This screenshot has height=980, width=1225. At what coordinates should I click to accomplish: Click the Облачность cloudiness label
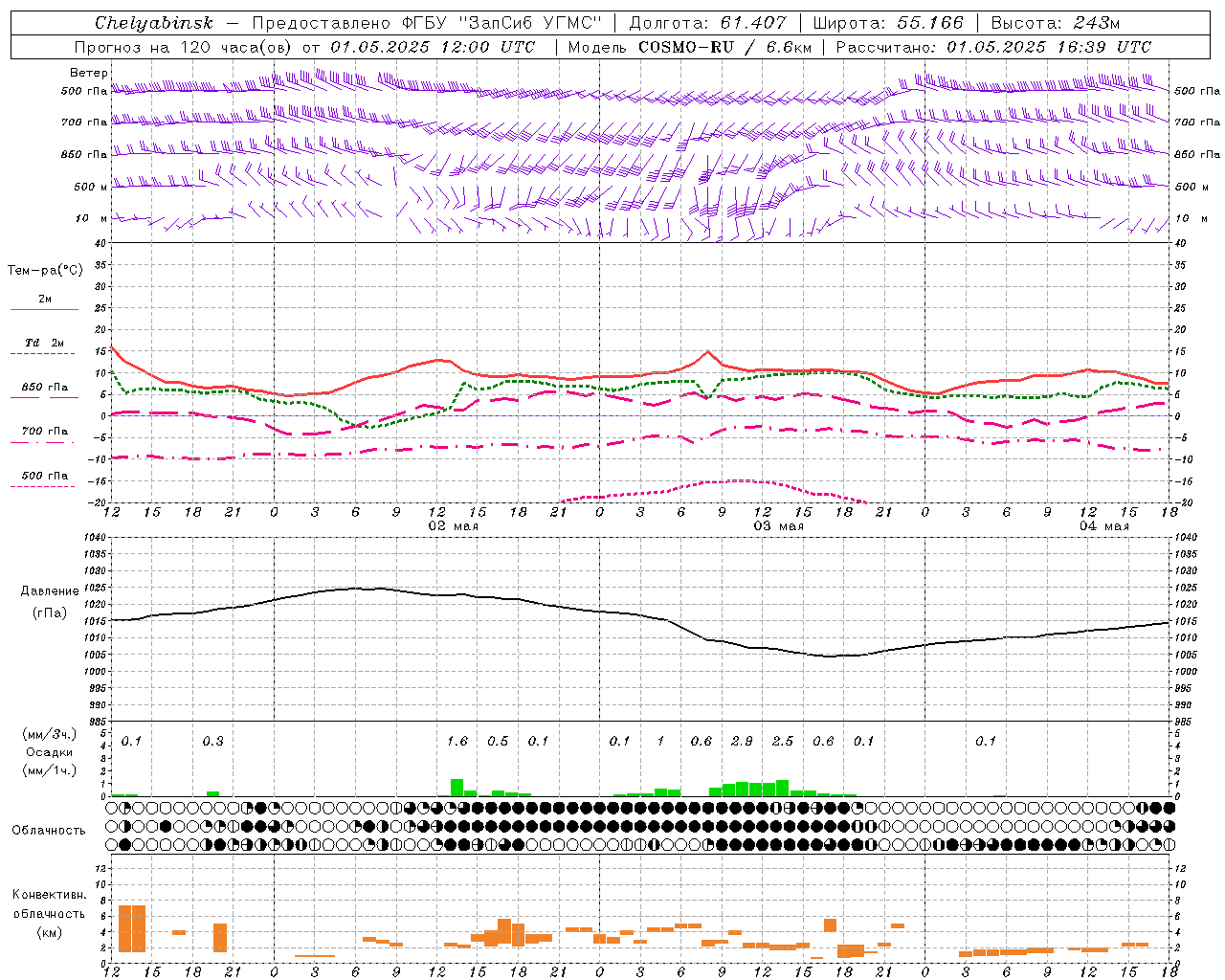coord(49,830)
